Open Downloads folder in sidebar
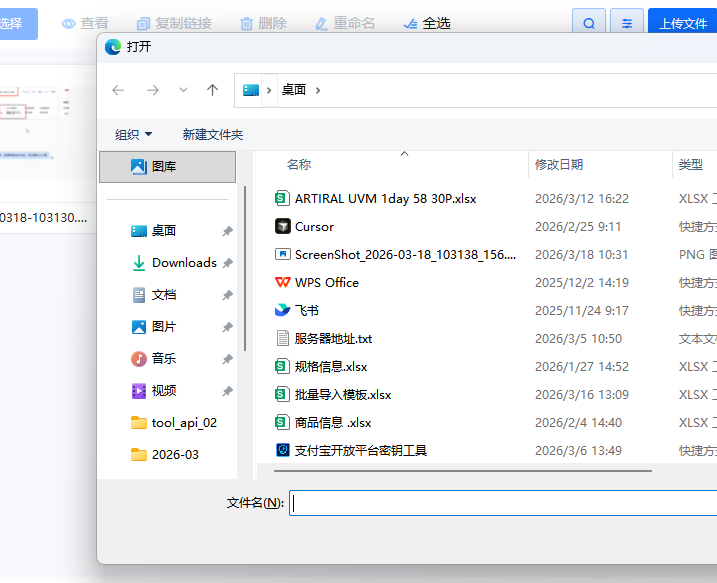The height and width of the screenshot is (583, 717). pos(183,263)
